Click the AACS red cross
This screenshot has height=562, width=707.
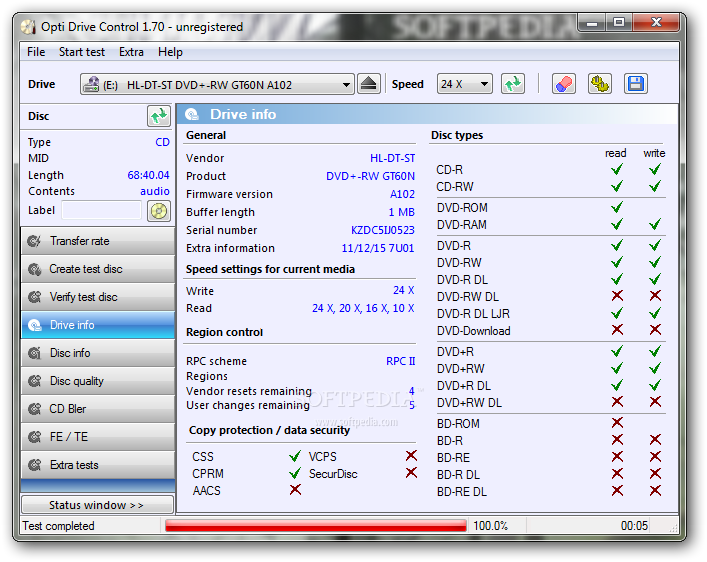(295, 490)
